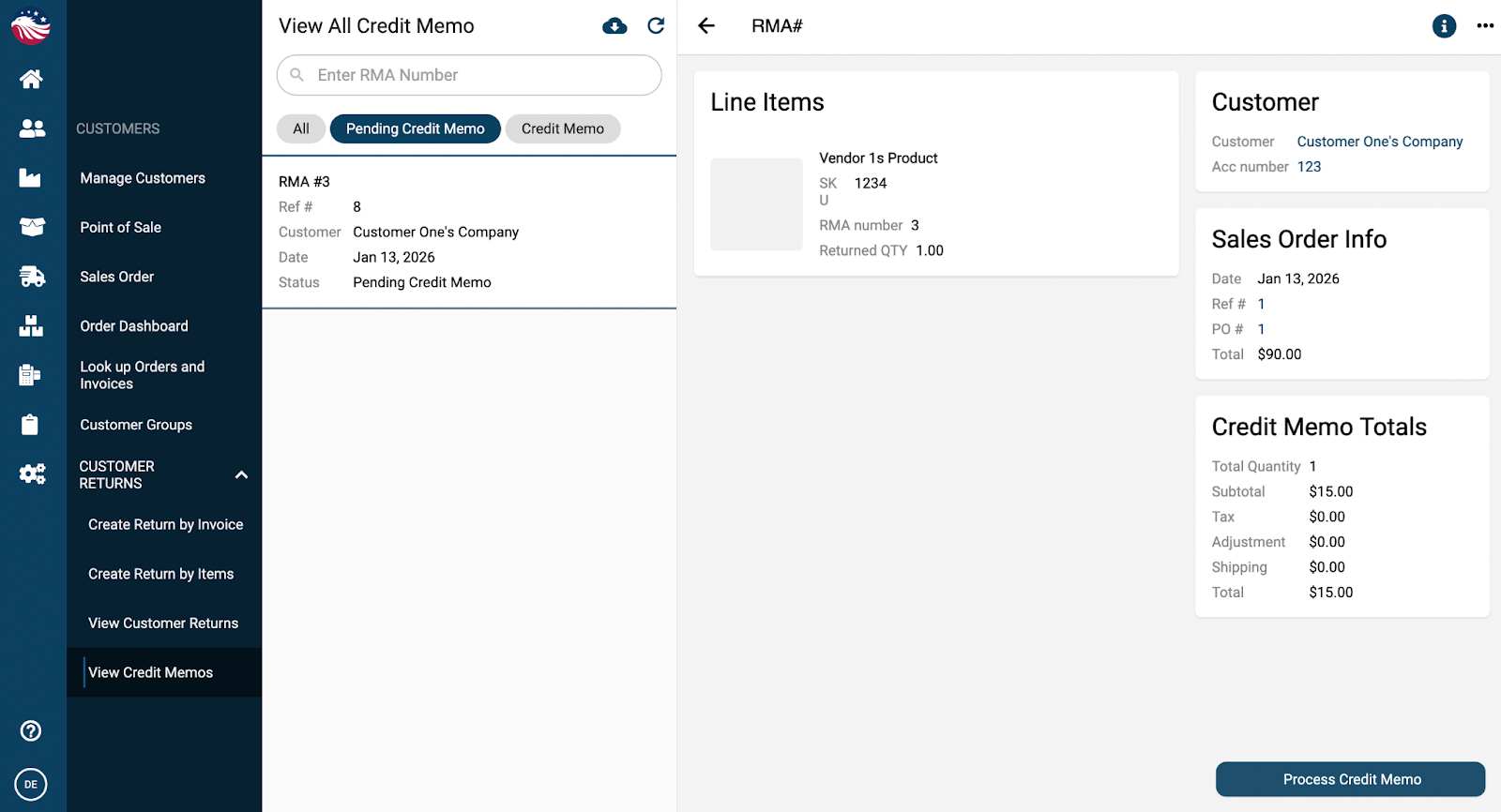Switch to the Credit Memo filter
1501x812 pixels.
563,128
